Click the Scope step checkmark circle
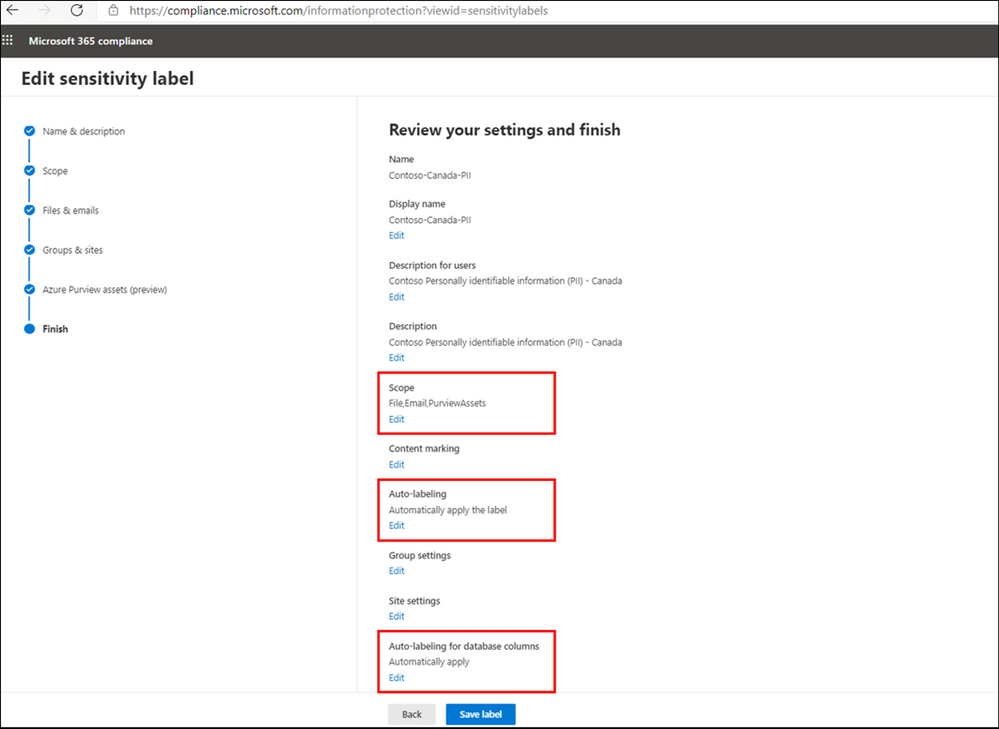The height and width of the screenshot is (729, 999). pos(29,170)
